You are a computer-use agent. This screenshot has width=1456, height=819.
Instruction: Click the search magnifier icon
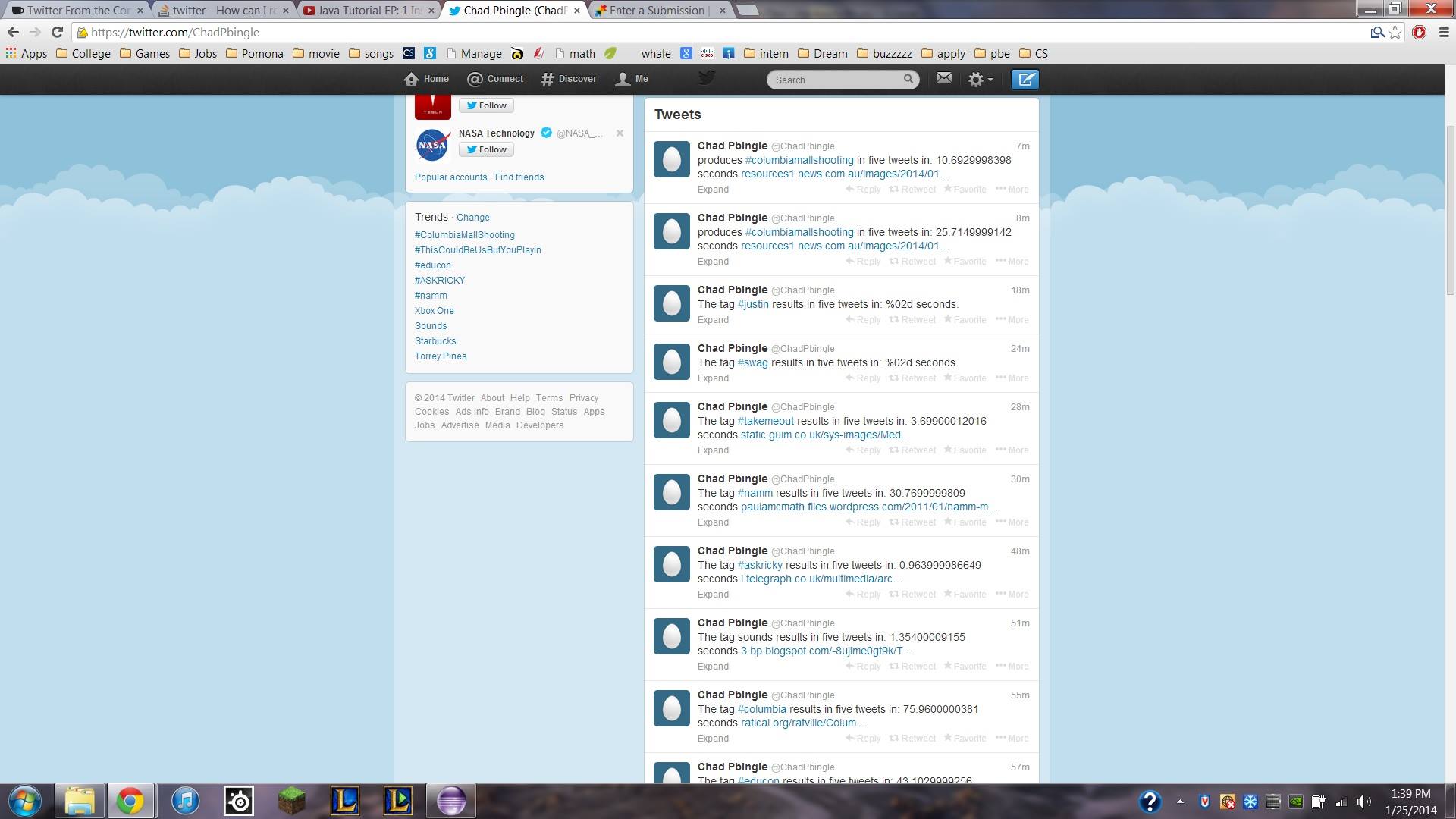[x=908, y=79]
